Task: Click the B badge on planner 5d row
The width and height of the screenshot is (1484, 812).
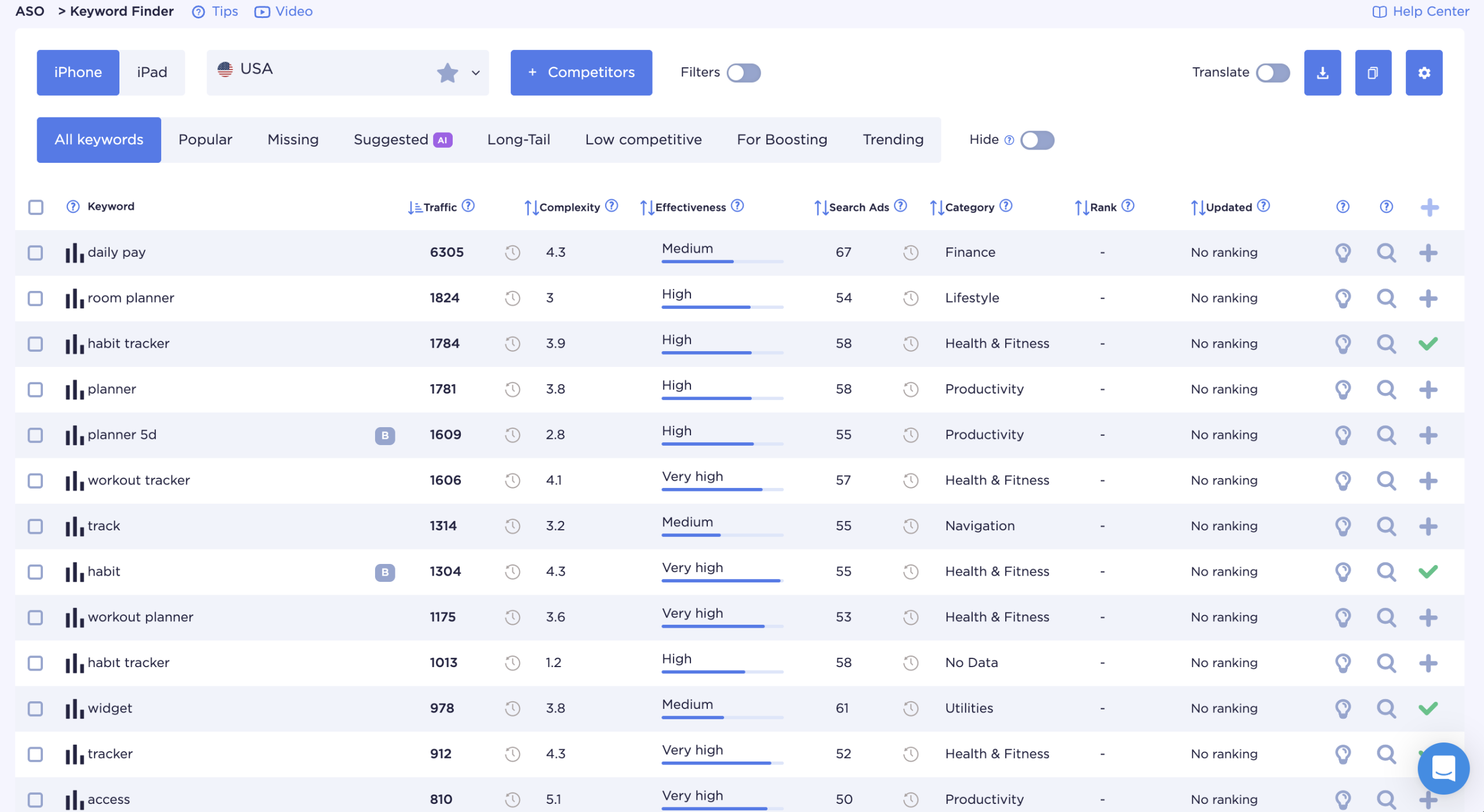Action: tap(385, 435)
